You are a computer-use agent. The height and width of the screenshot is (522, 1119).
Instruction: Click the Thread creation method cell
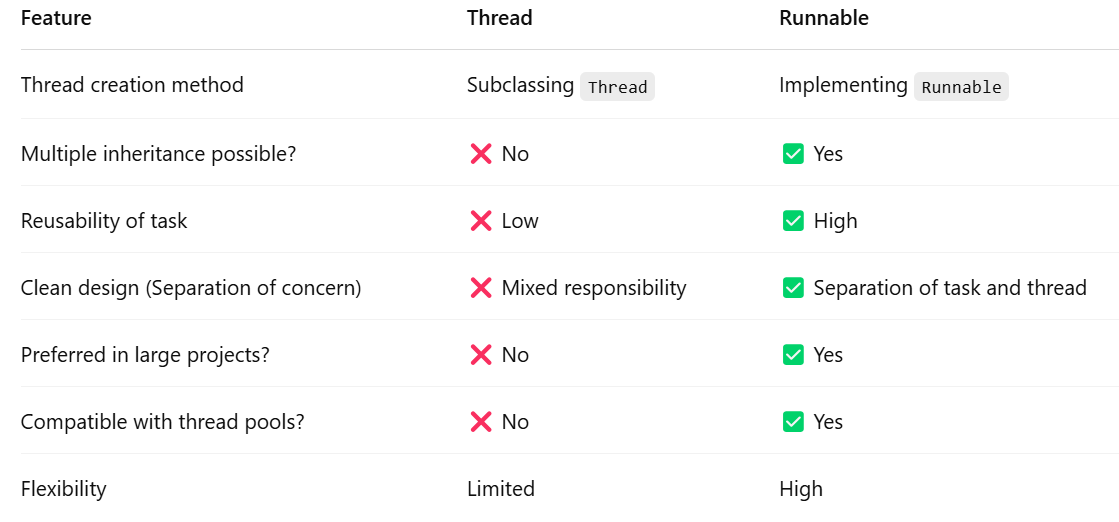[132, 85]
